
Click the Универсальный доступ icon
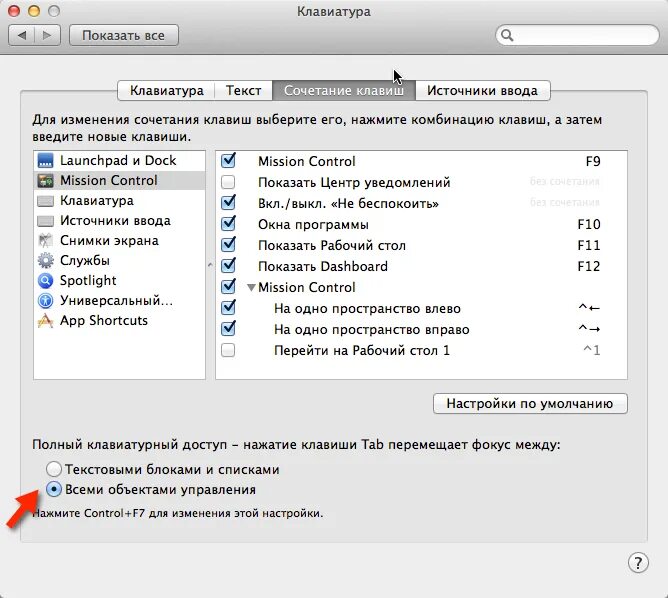45,300
